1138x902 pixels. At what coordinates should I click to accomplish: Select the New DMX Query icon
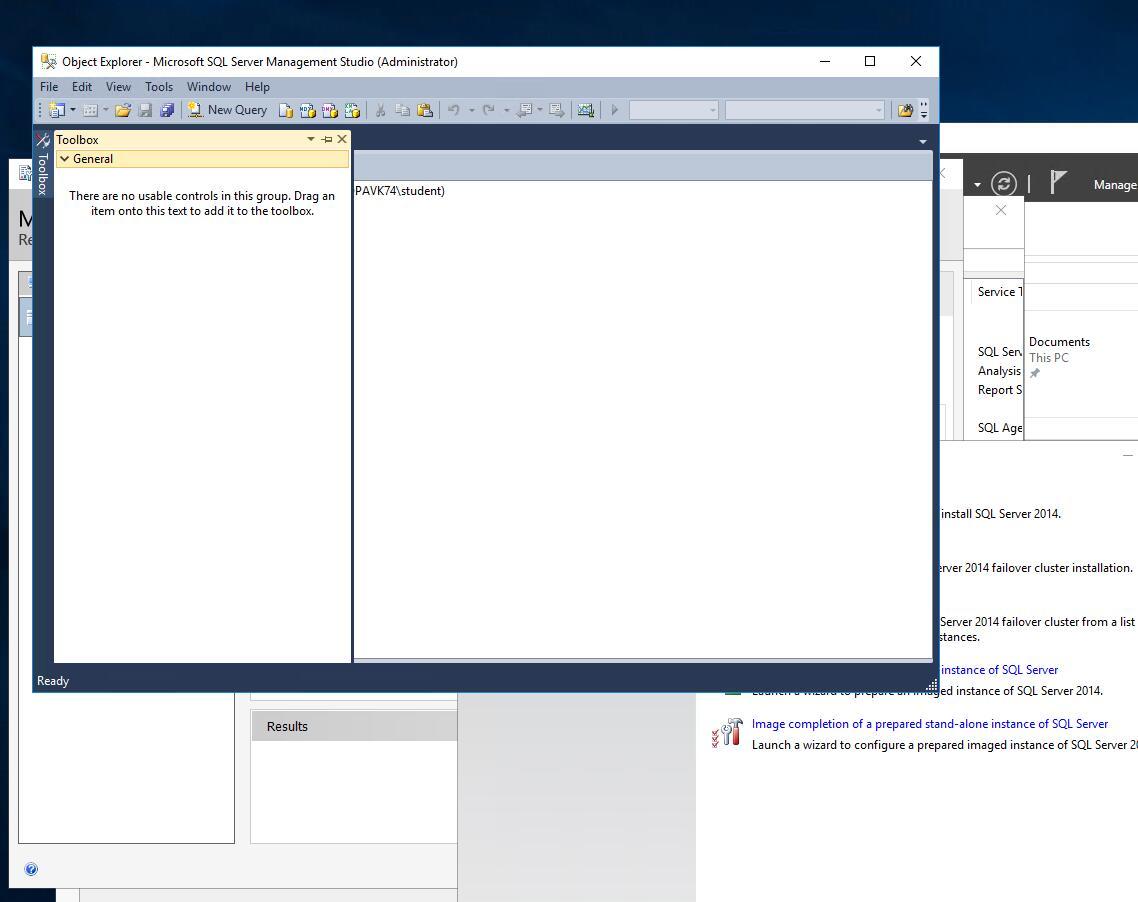[328, 110]
